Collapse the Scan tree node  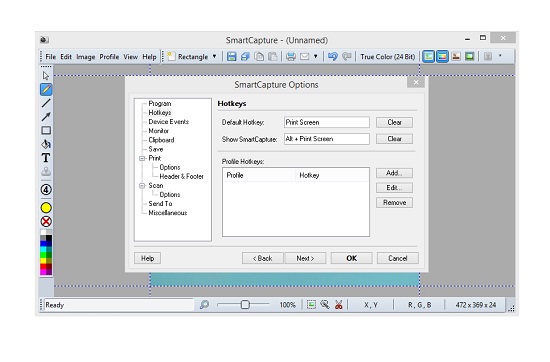[x=142, y=186]
